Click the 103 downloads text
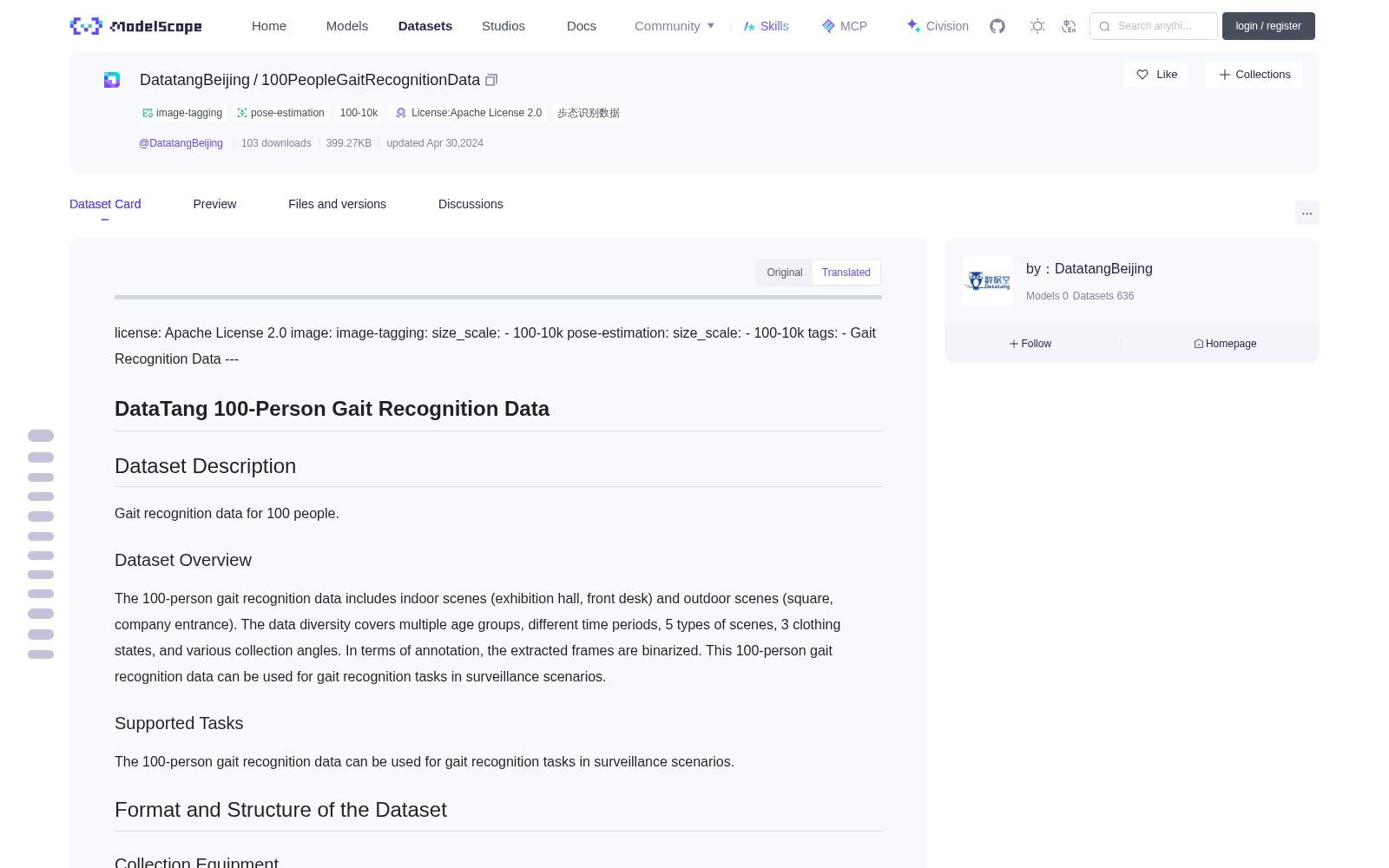Viewport: 1389px width, 868px height. pos(276,143)
